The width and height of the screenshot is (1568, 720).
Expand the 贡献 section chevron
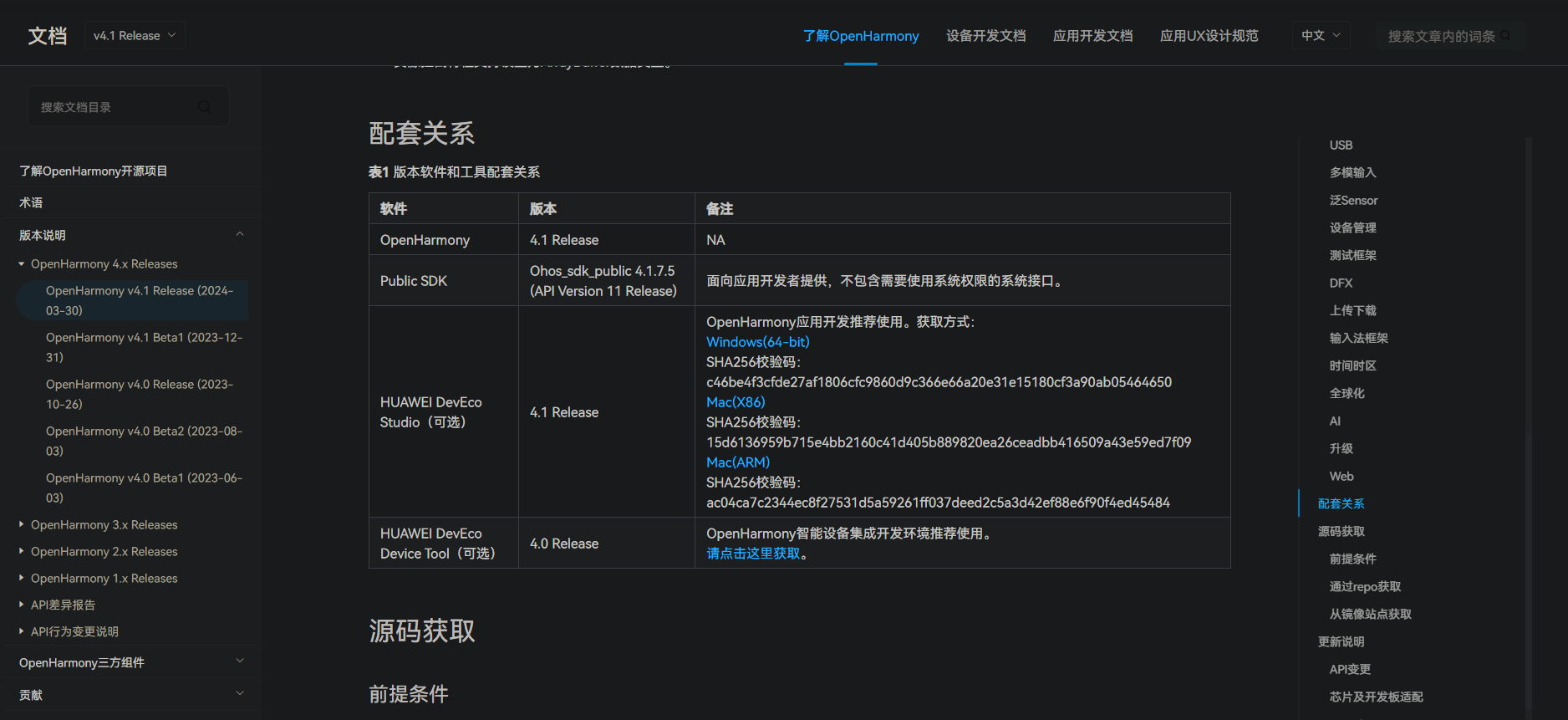click(x=240, y=693)
